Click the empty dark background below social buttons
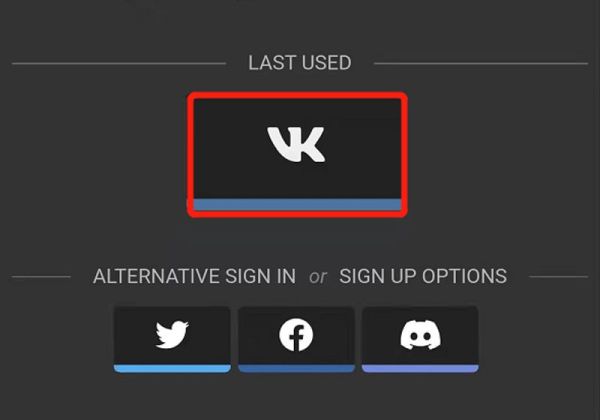Screen dimensions: 600x420 [x=300, y=398]
